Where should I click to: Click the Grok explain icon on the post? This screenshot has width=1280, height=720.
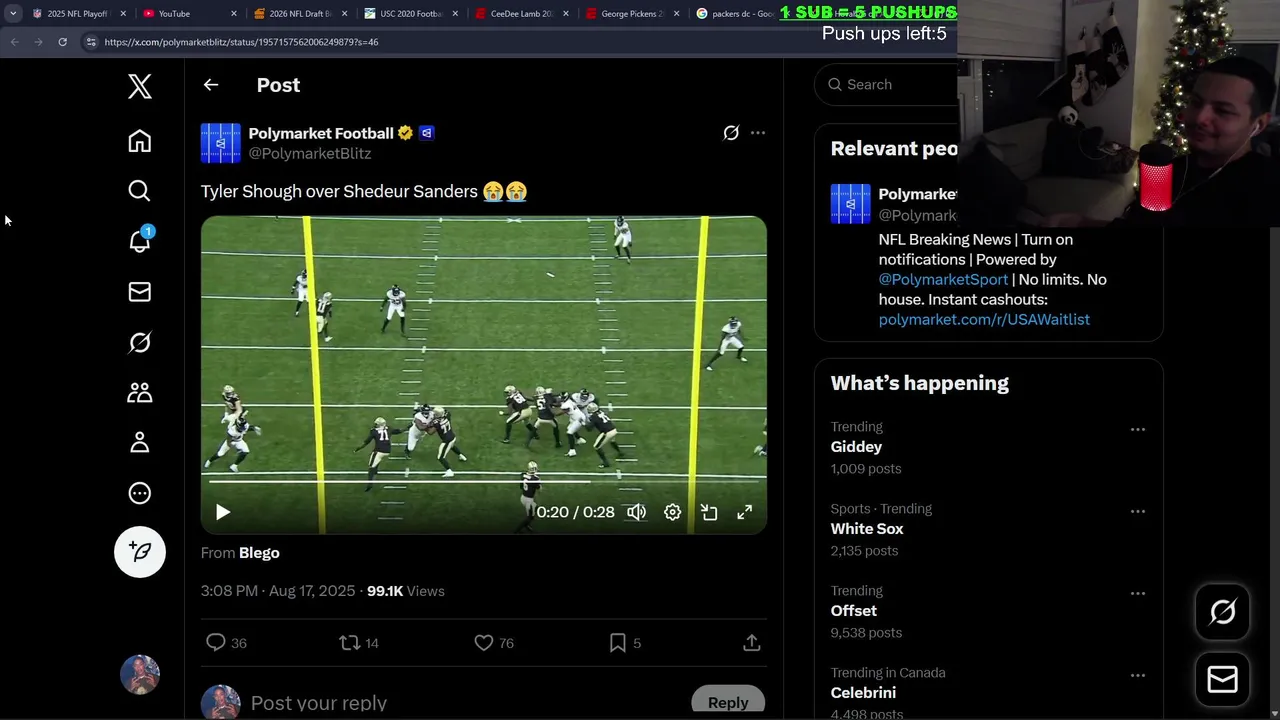click(731, 133)
